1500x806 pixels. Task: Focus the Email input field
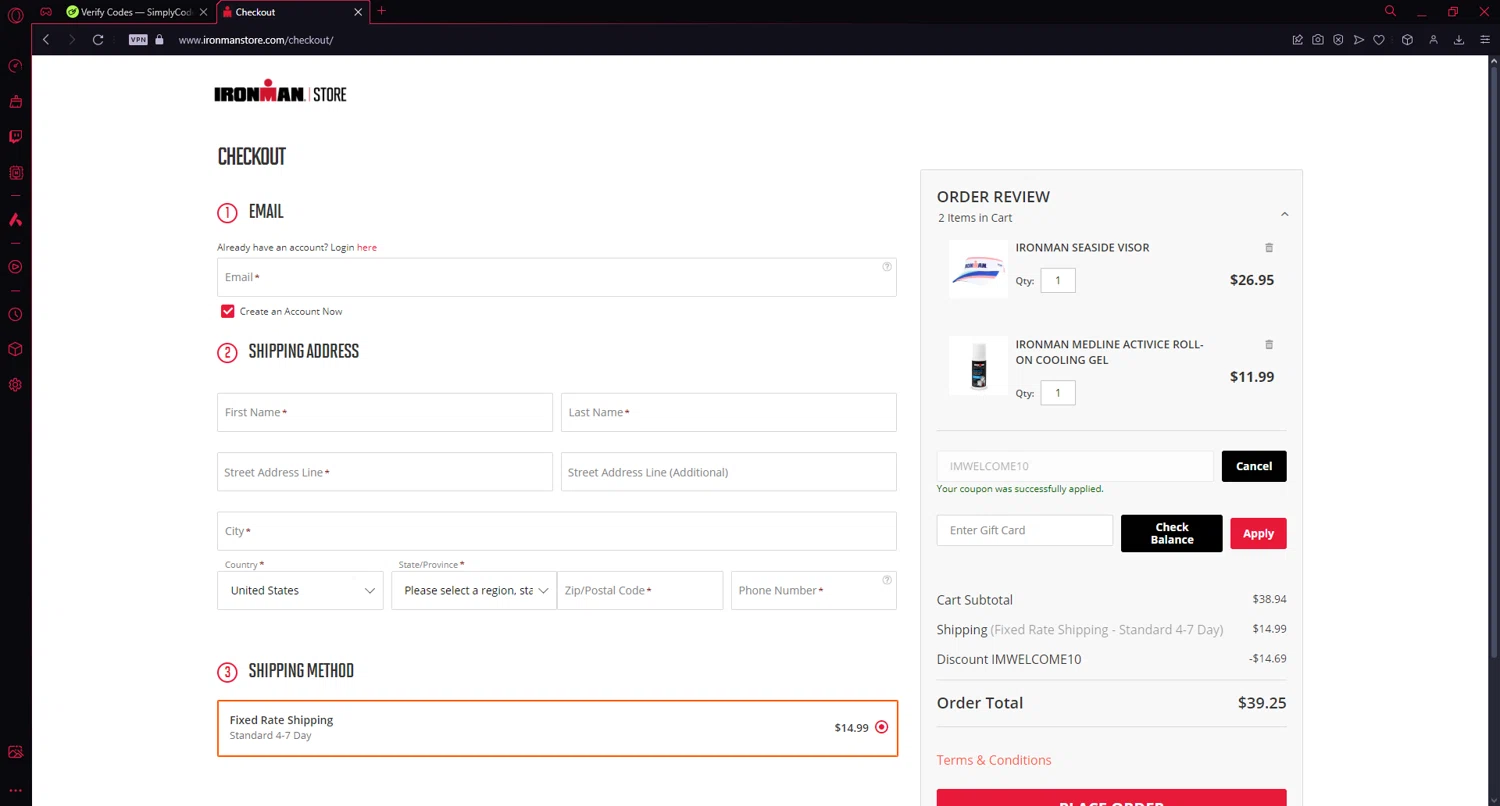(x=557, y=277)
